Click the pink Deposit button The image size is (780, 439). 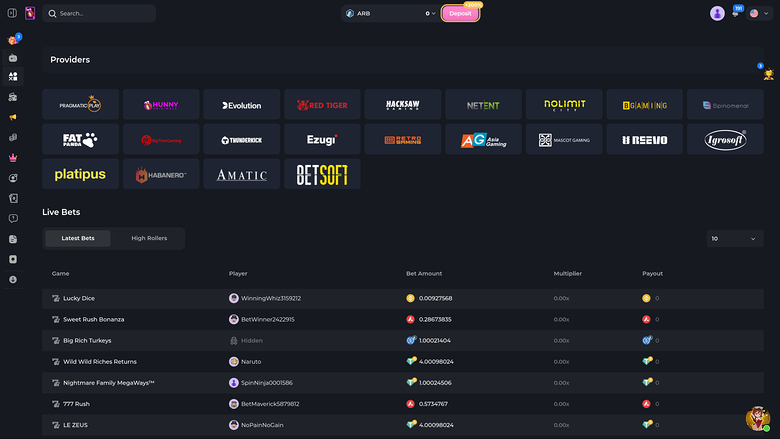460,13
